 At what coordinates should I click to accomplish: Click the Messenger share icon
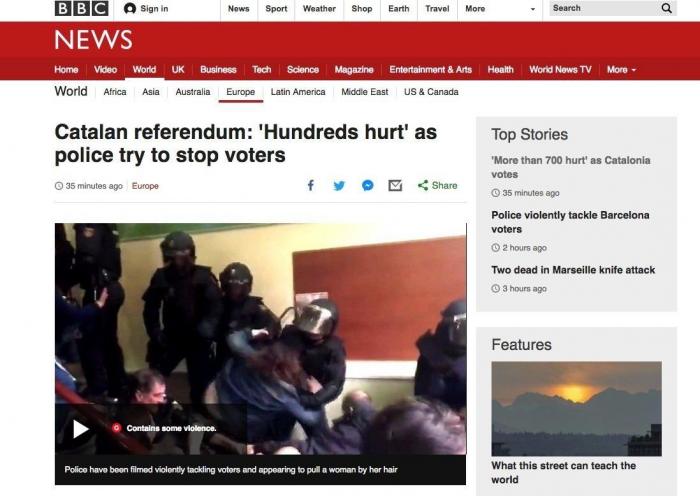(367, 185)
